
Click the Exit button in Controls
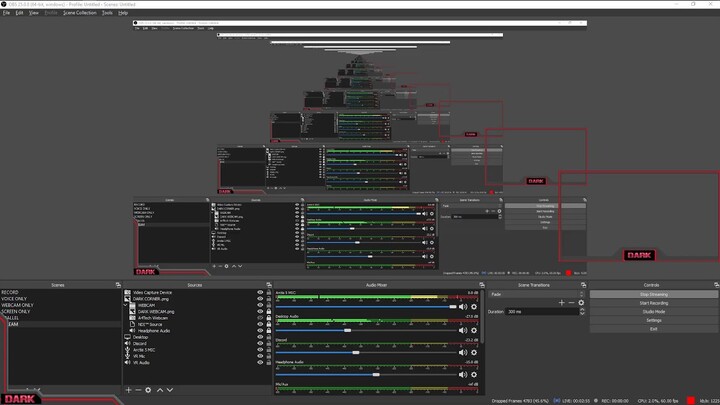[654, 329]
